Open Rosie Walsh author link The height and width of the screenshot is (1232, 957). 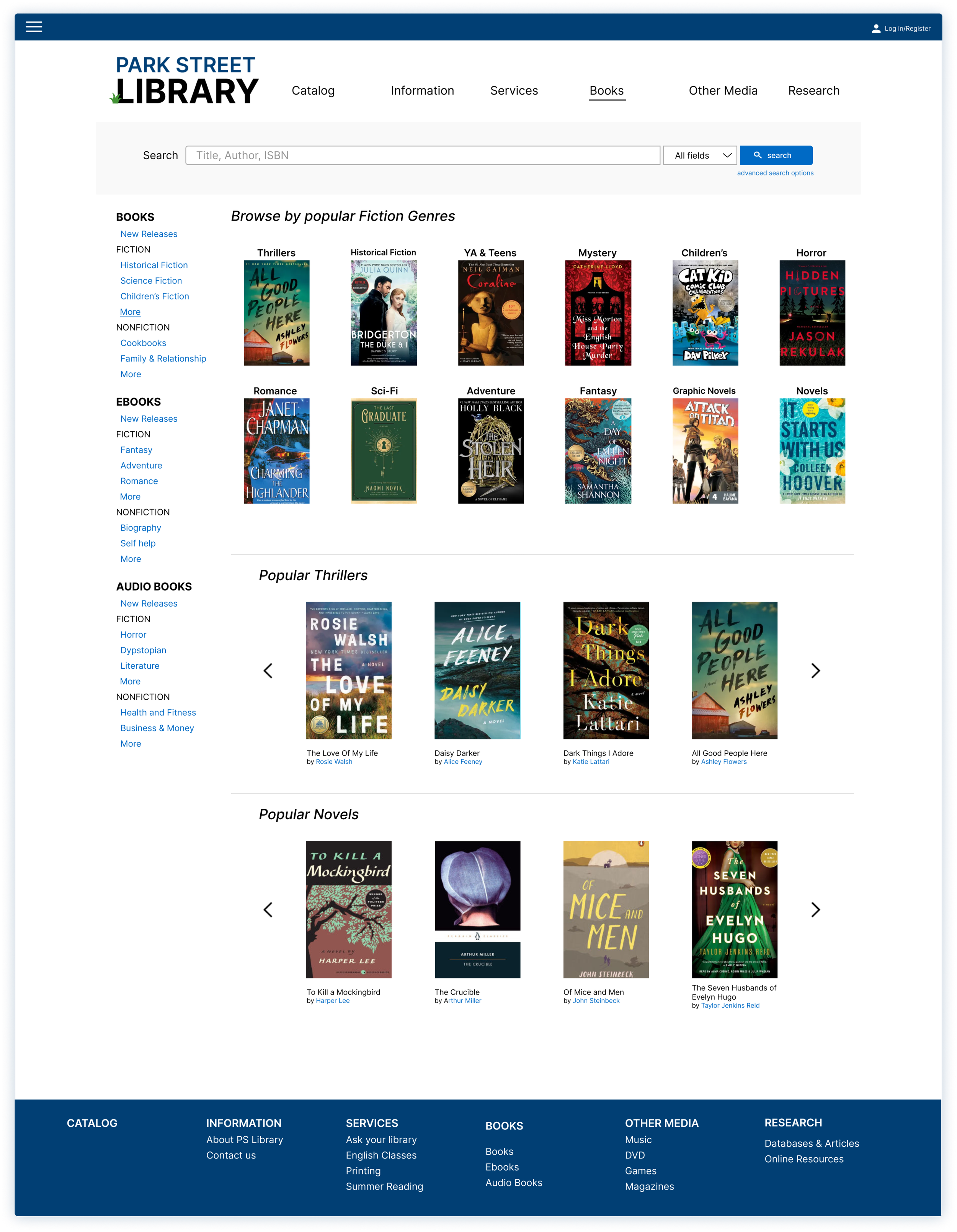click(x=334, y=762)
